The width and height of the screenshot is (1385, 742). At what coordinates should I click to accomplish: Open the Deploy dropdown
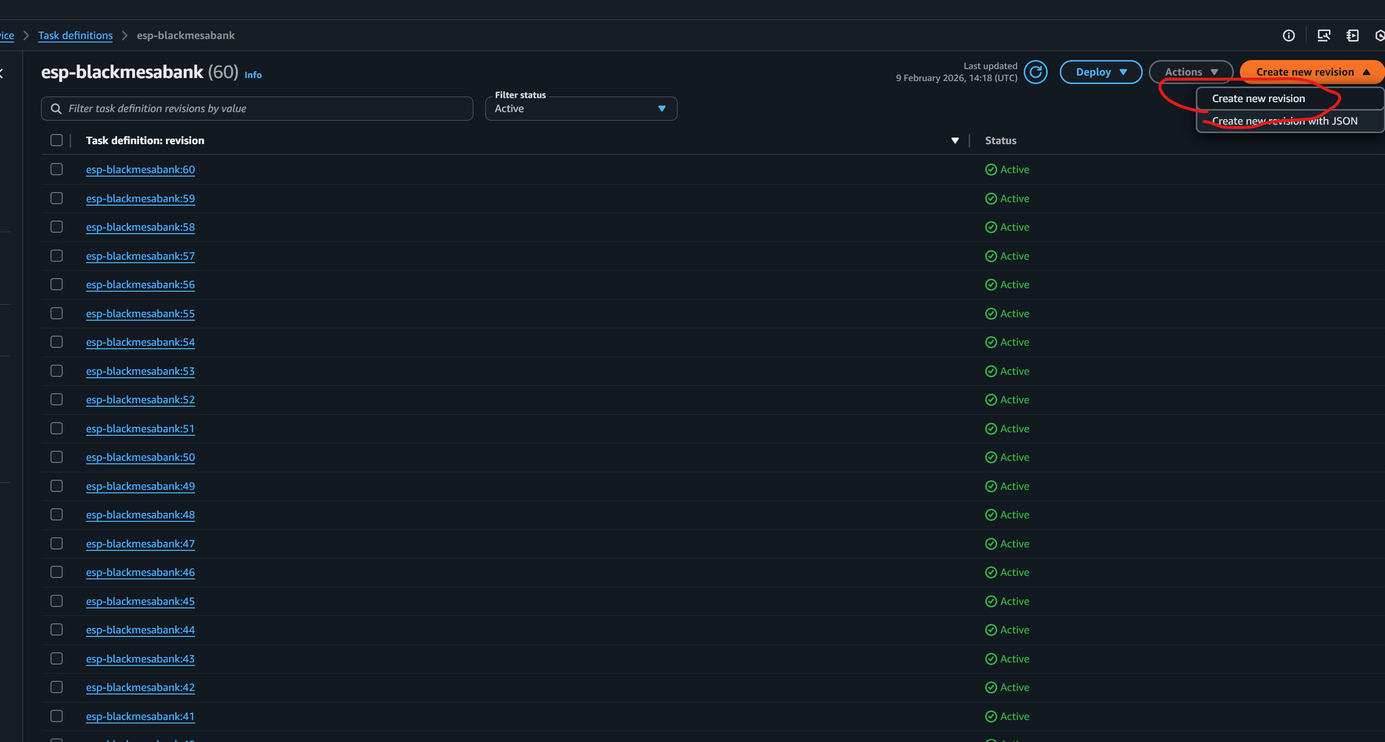(x=1100, y=72)
